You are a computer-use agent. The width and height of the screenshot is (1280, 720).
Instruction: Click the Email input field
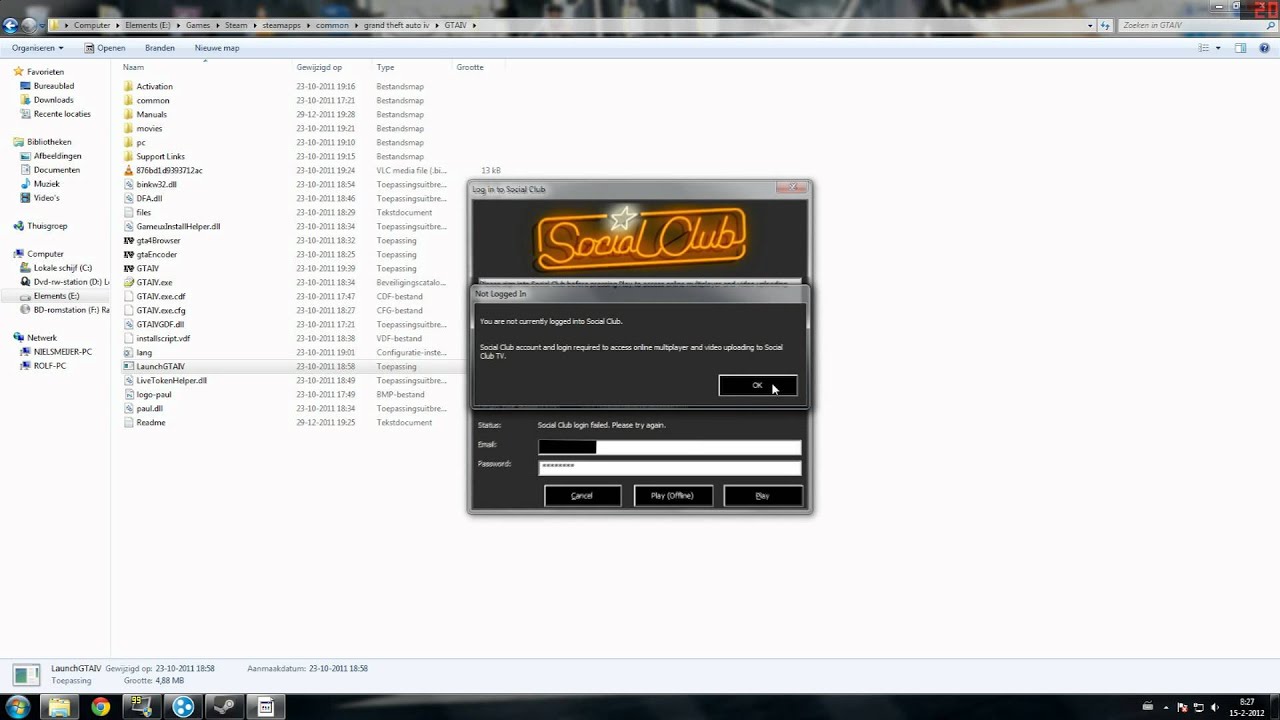670,447
